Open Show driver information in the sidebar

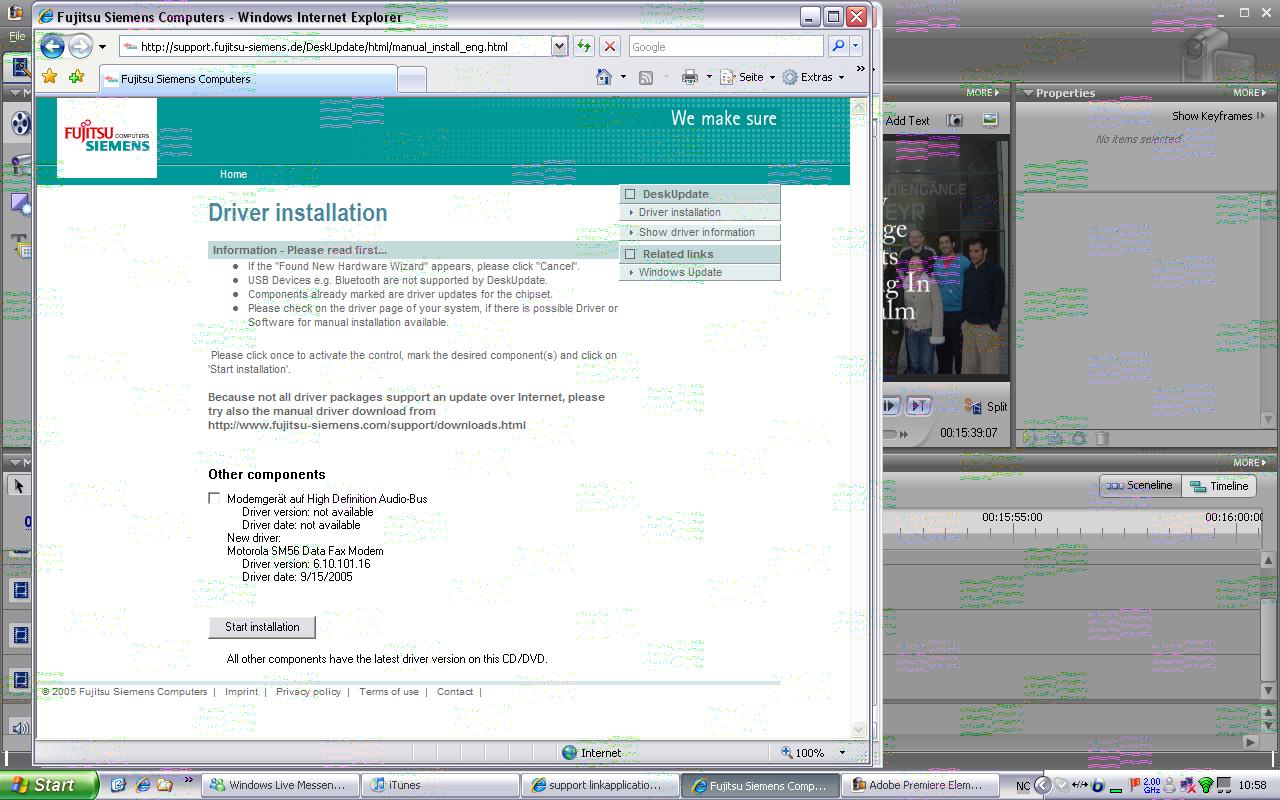(696, 232)
